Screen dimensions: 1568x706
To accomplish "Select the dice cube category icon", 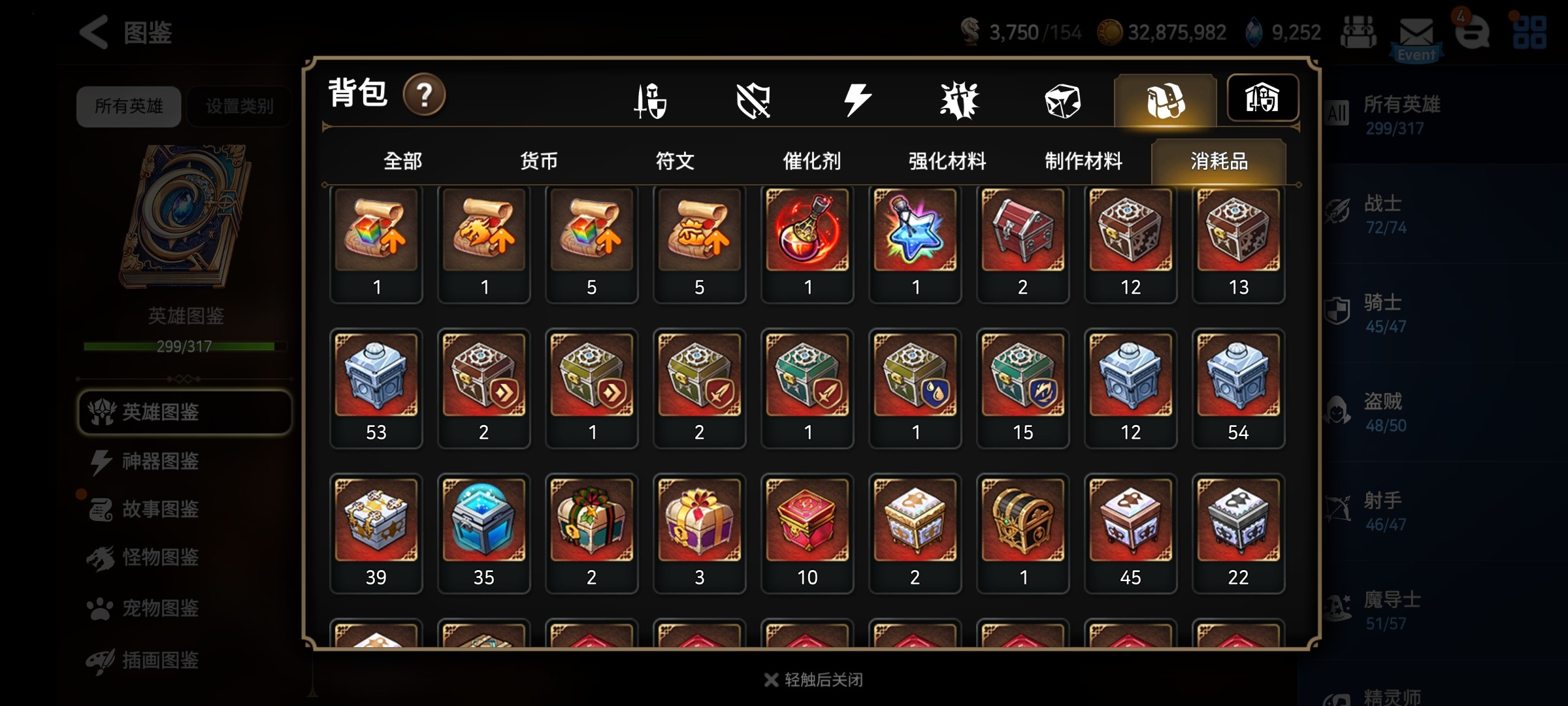I will [1062, 101].
